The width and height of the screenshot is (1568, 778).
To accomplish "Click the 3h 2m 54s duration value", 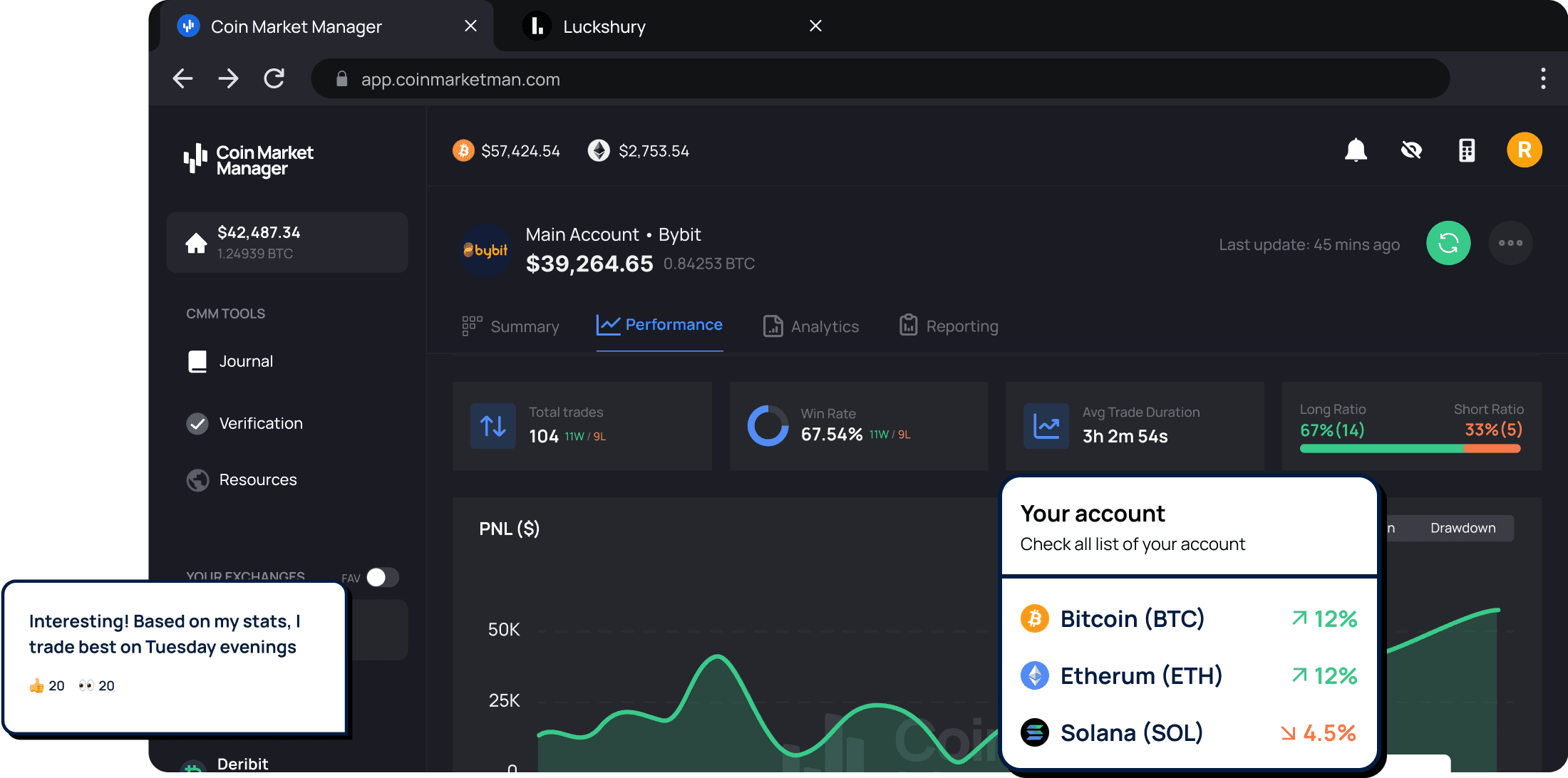I will point(1125,436).
